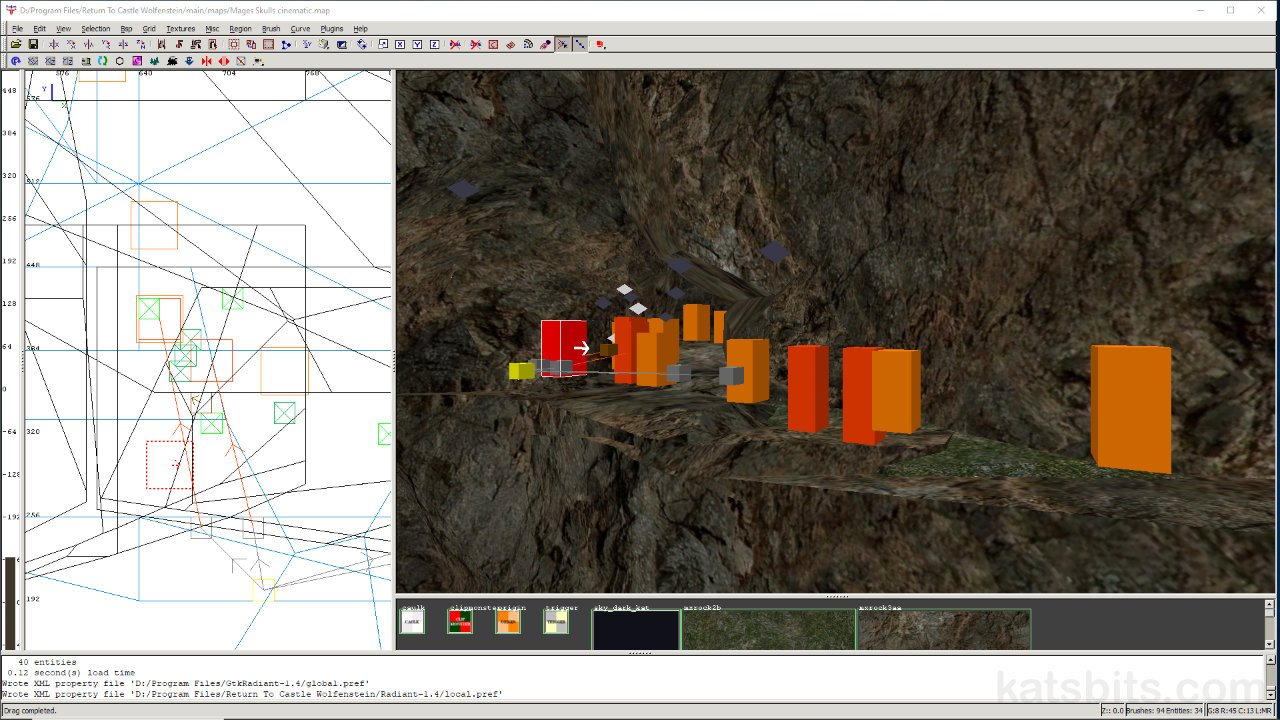Click the Texture view mode icon
Screen dimensions: 1280x720
pos(324,44)
